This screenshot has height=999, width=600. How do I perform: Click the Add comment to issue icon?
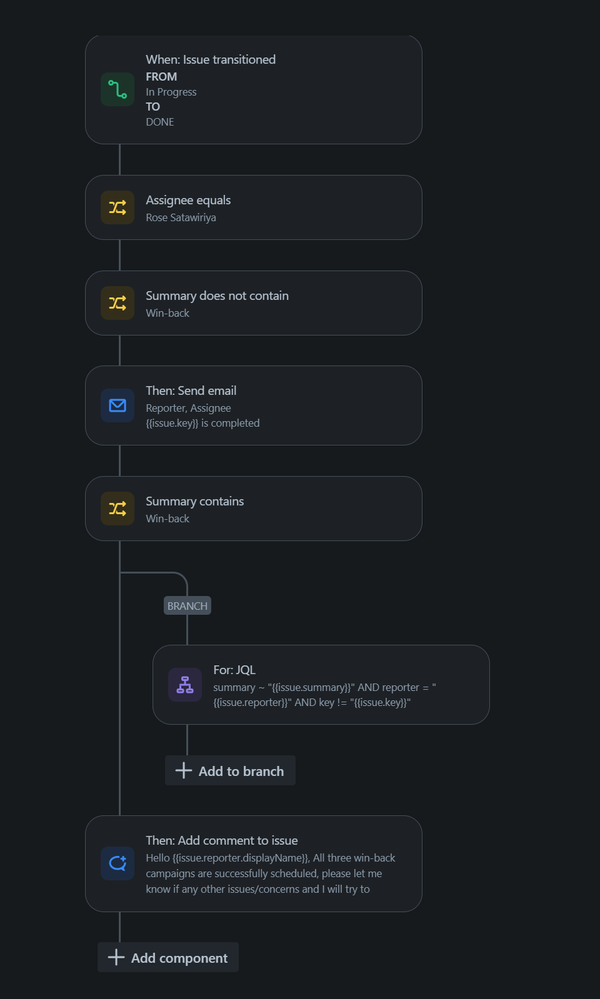(117, 863)
